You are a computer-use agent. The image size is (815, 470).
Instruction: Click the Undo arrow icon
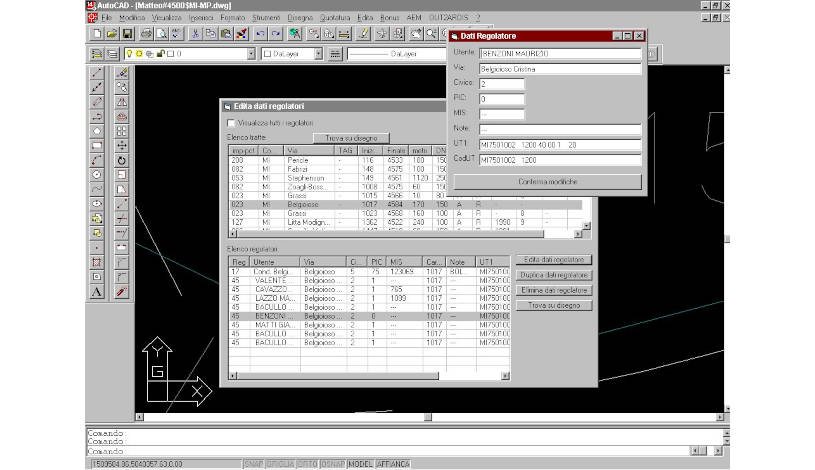[260, 33]
